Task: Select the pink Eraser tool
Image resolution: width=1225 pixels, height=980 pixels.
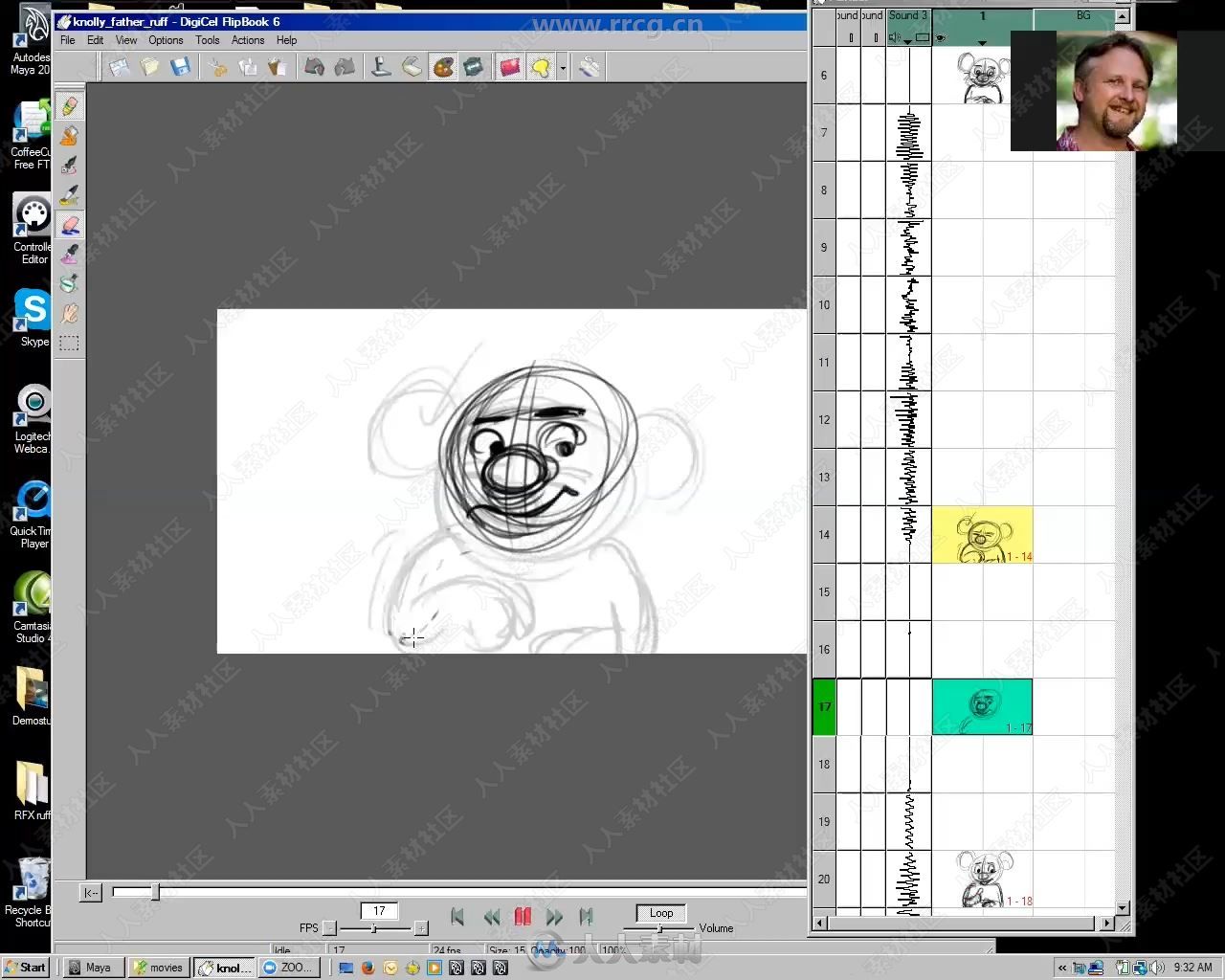Action: click(x=69, y=225)
